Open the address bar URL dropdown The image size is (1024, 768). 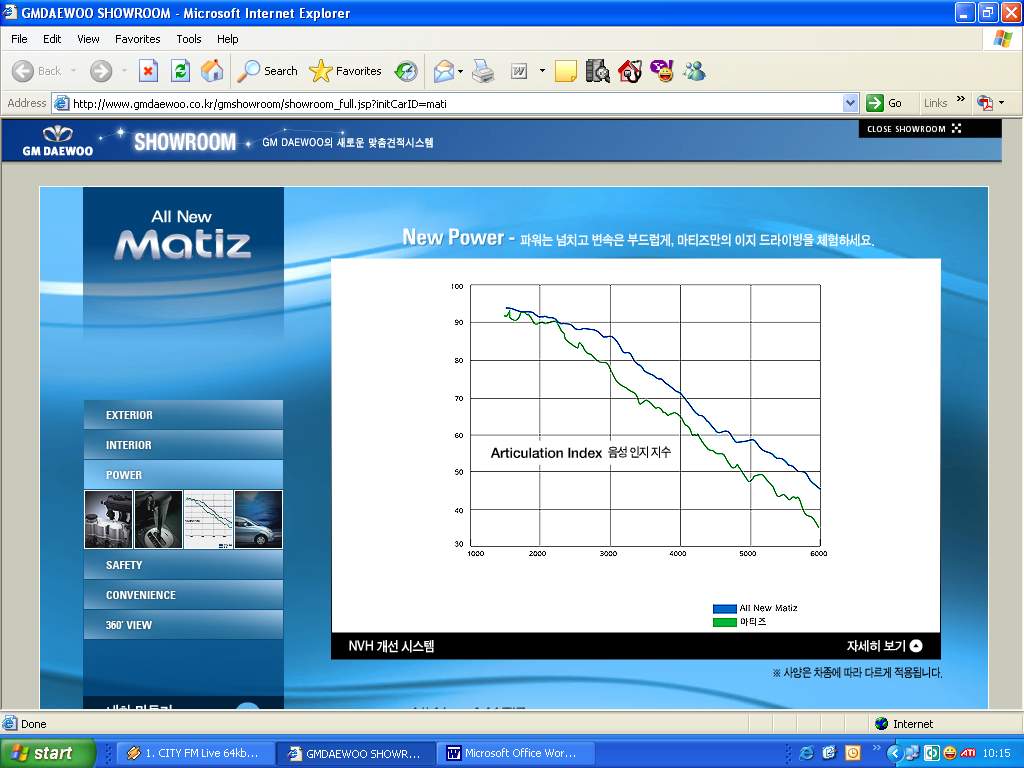(x=850, y=103)
